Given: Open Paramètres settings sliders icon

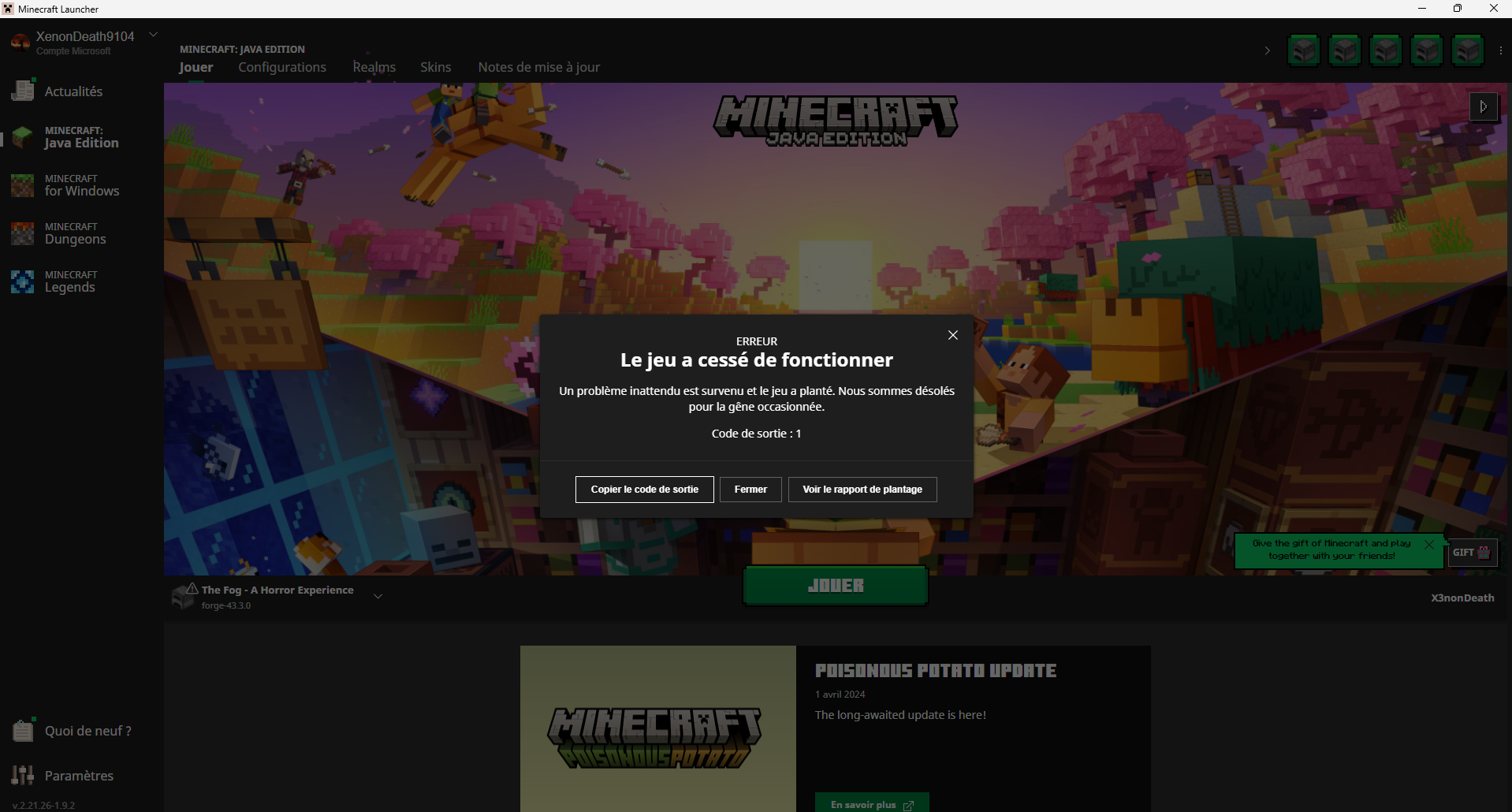Looking at the screenshot, I should coord(23,775).
